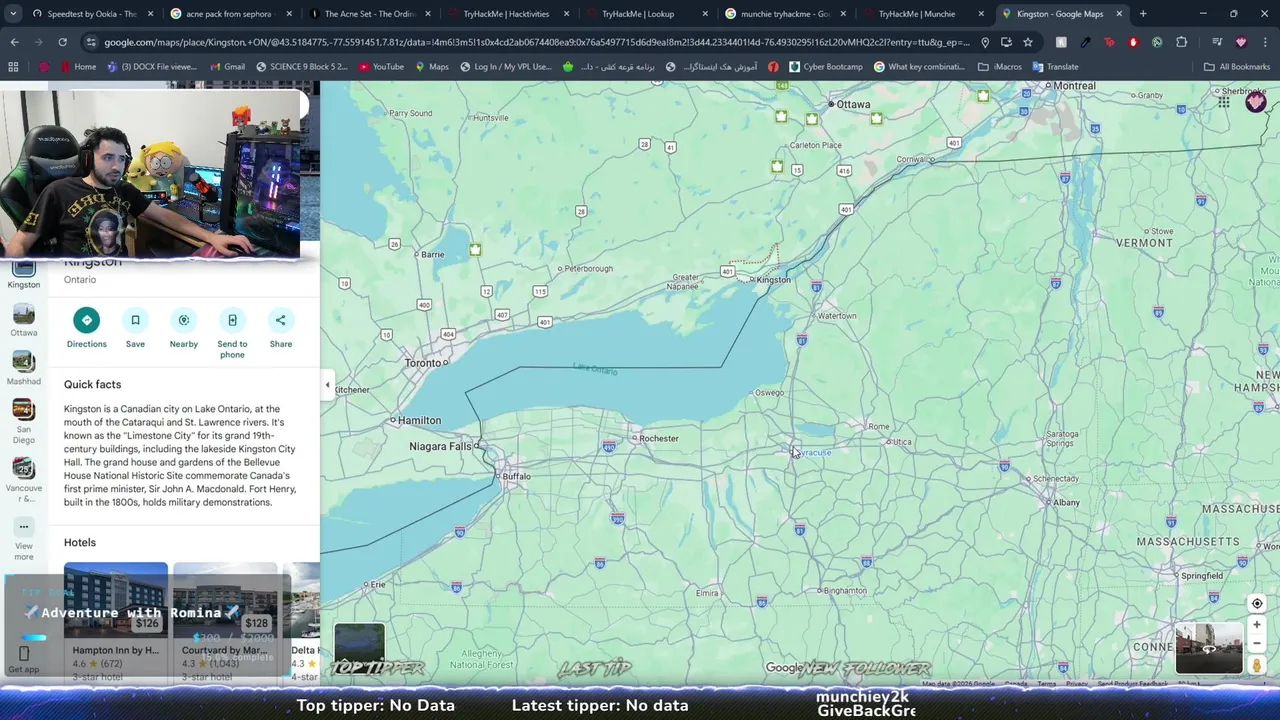Click the Toronto label on the map
Viewport: 1280px width, 720px height.
tap(423, 362)
